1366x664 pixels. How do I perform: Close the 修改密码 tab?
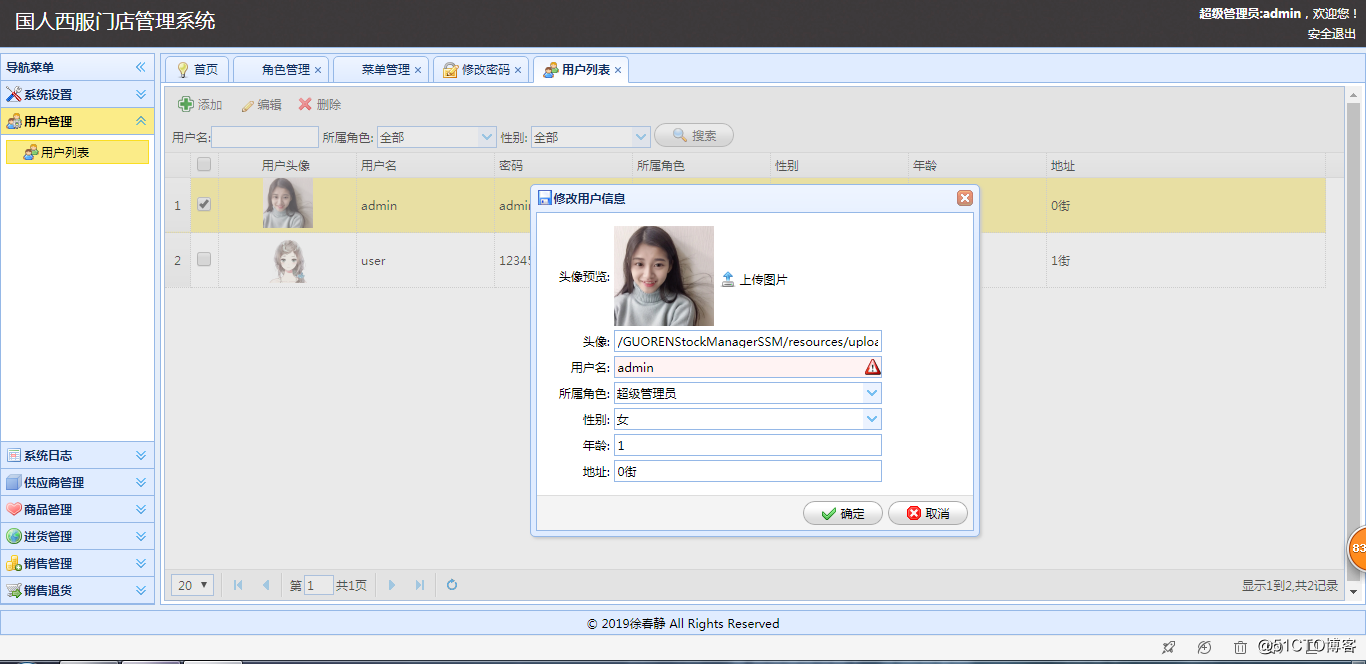518,70
